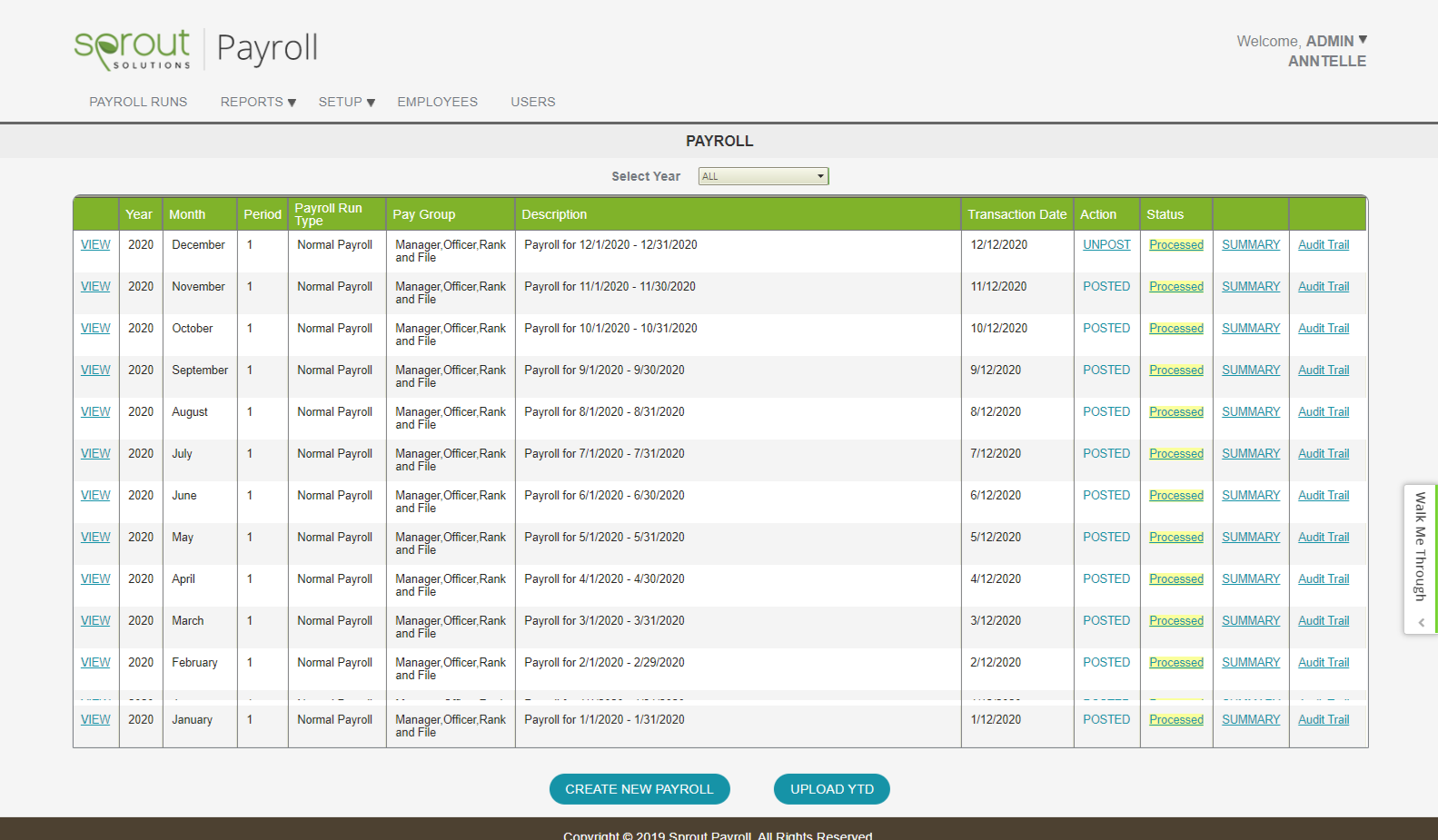The image size is (1438, 840).
Task: View the August 2020 payroll
Action: pyautogui.click(x=95, y=411)
